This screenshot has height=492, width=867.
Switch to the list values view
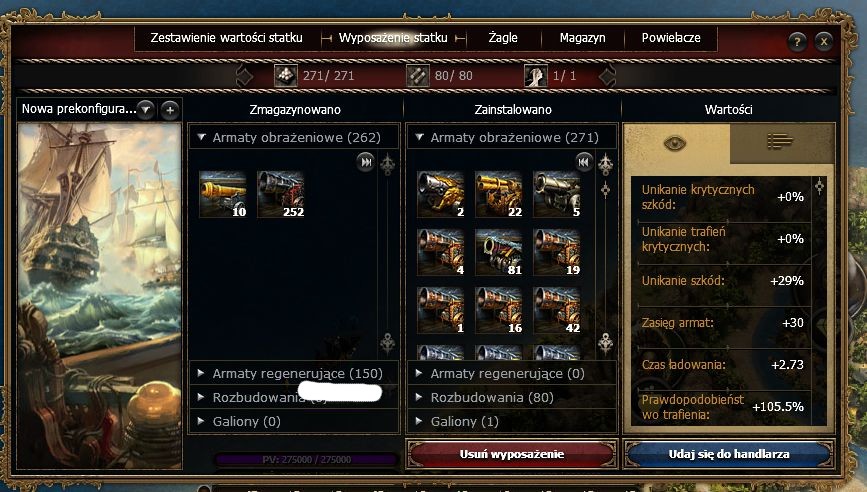coord(781,143)
